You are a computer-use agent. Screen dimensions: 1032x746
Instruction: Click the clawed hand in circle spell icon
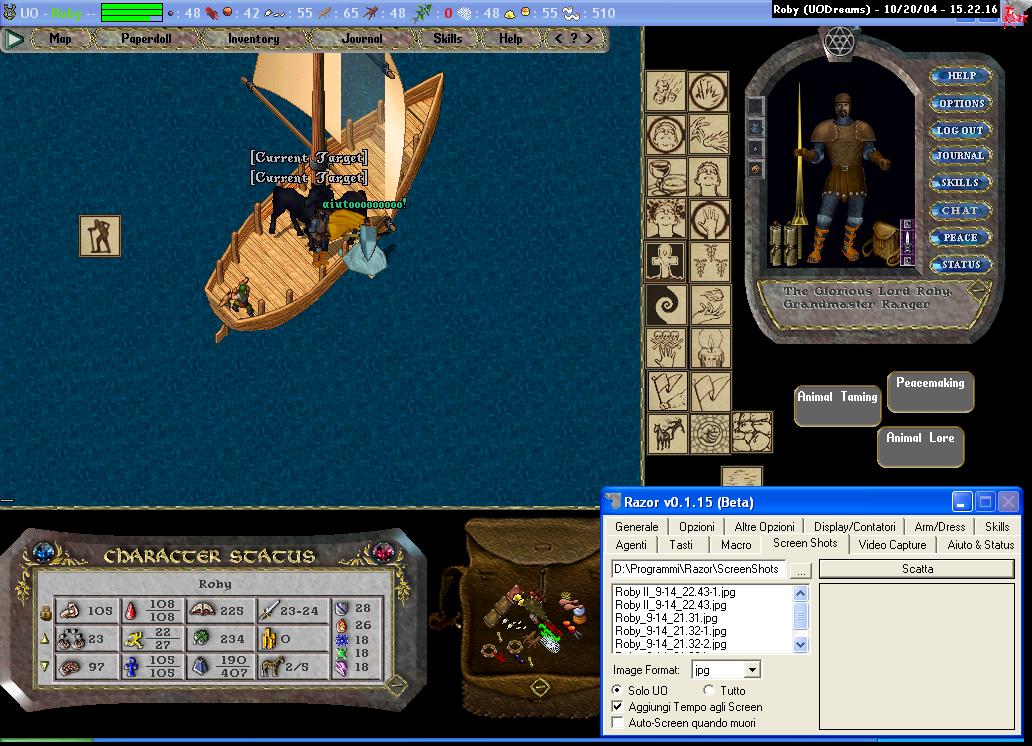point(708,91)
